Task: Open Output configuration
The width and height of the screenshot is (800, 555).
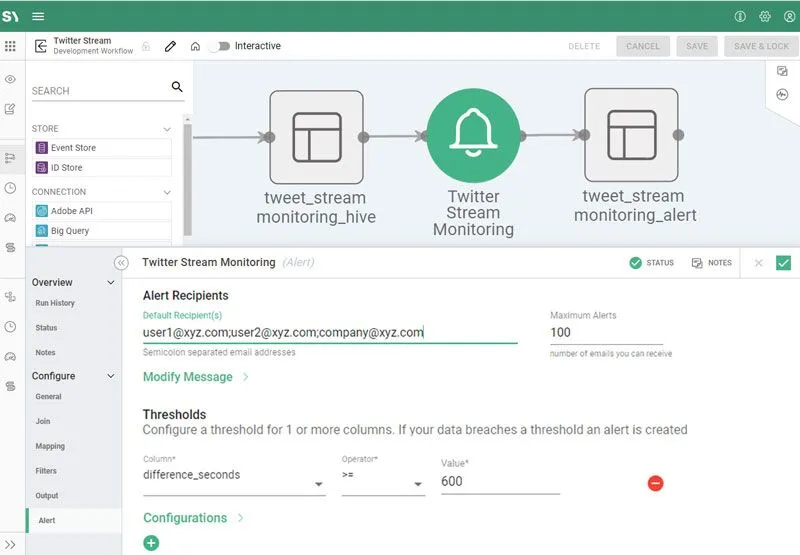Action: pyautogui.click(x=47, y=495)
